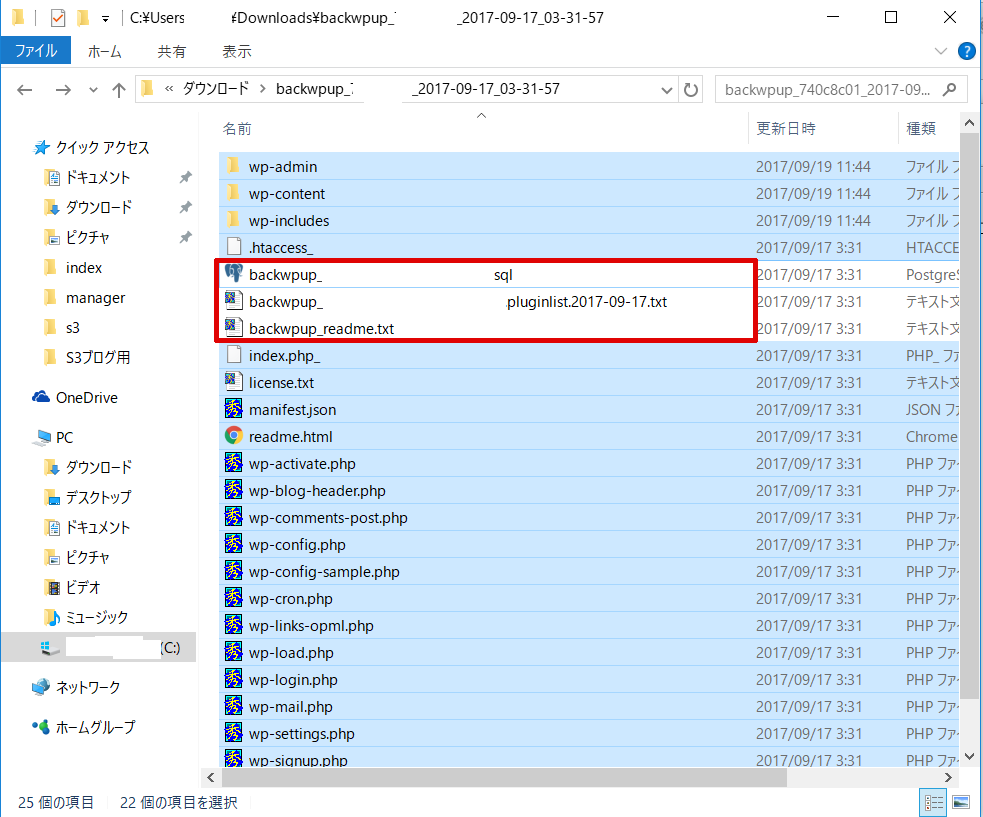Click the wp-login.php file icon
The image size is (983, 817).
point(234,678)
